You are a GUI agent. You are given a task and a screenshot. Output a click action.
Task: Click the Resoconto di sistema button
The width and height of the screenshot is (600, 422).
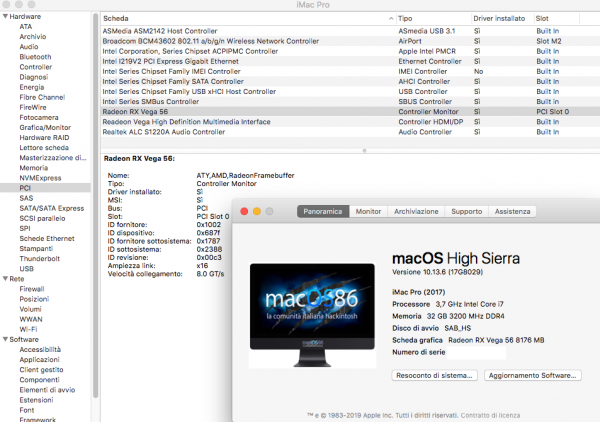(434, 375)
